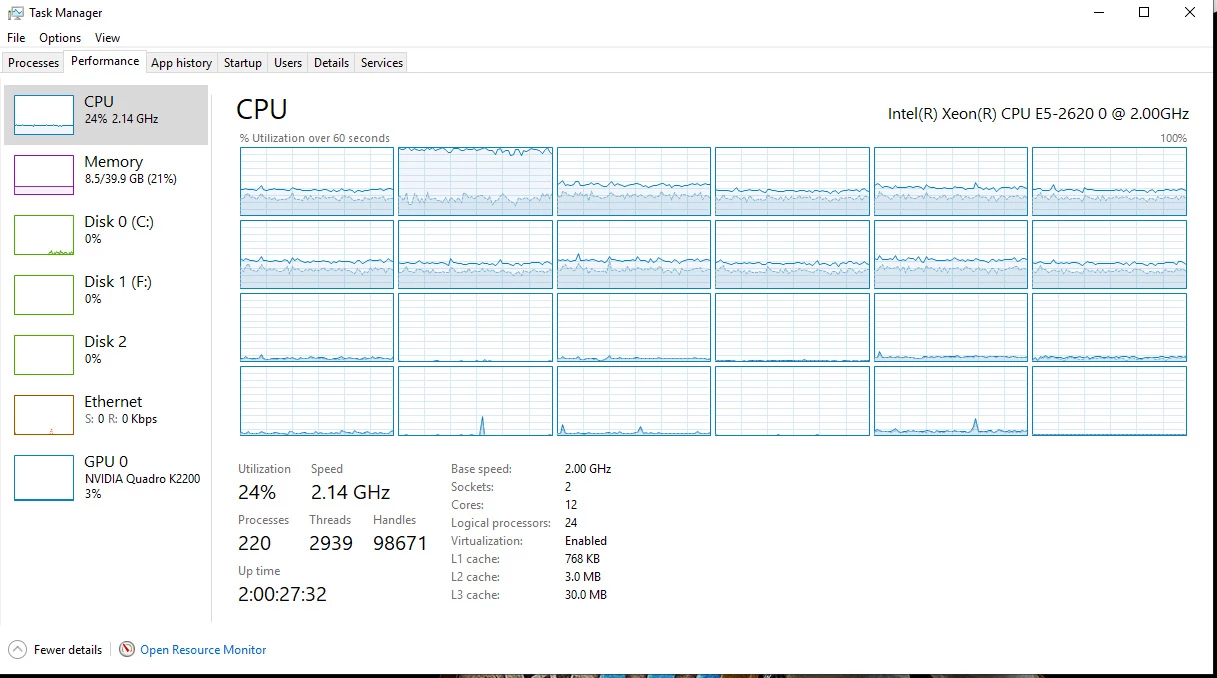Click the first logical processor graph
The width and height of the screenshot is (1217, 678).
click(x=317, y=181)
